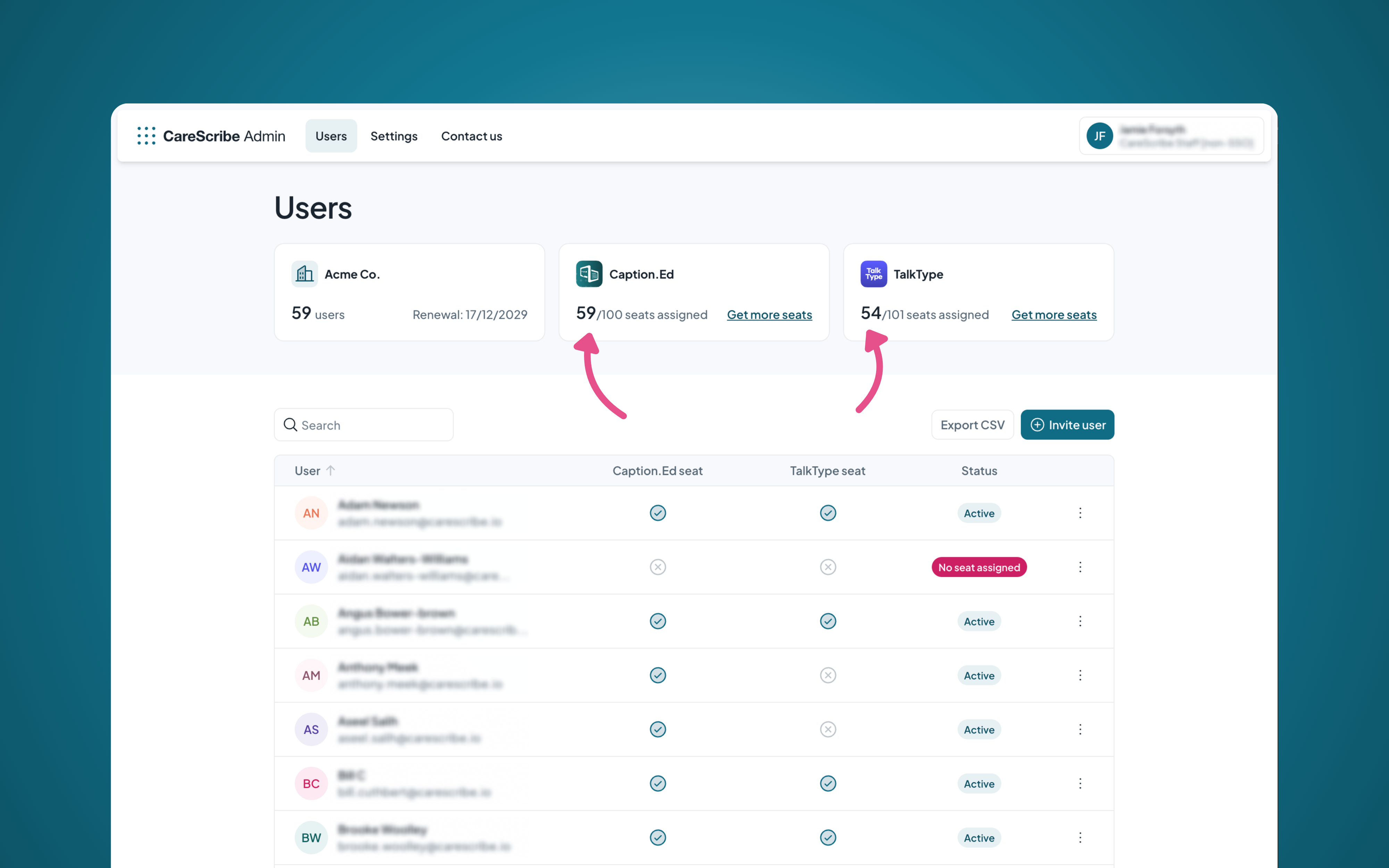Open the three-dot menu for the AW row
The height and width of the screenshot is (868, 1389).
(x=1080, y=567)
